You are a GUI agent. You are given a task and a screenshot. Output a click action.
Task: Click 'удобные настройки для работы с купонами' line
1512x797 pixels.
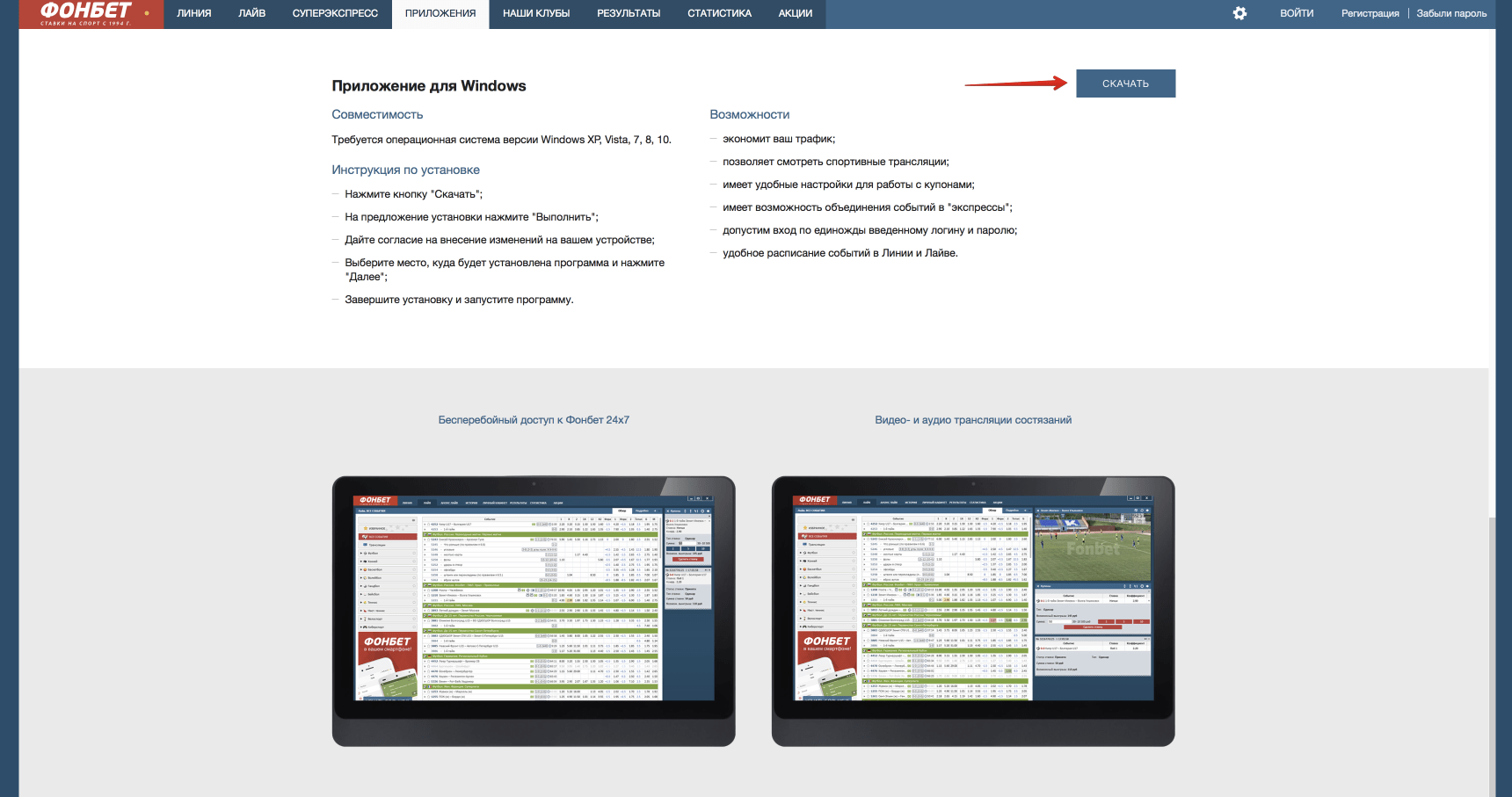[848, 185]
